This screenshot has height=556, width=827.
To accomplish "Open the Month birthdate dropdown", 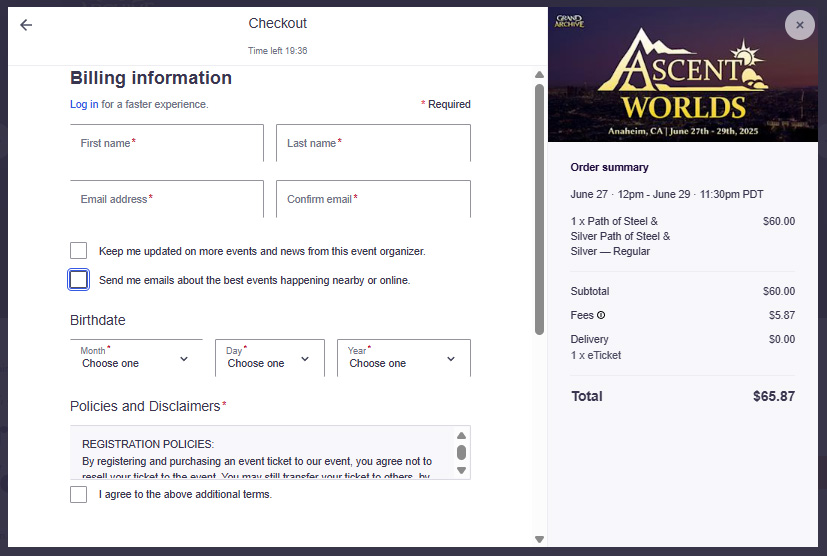I will point(136,358).
